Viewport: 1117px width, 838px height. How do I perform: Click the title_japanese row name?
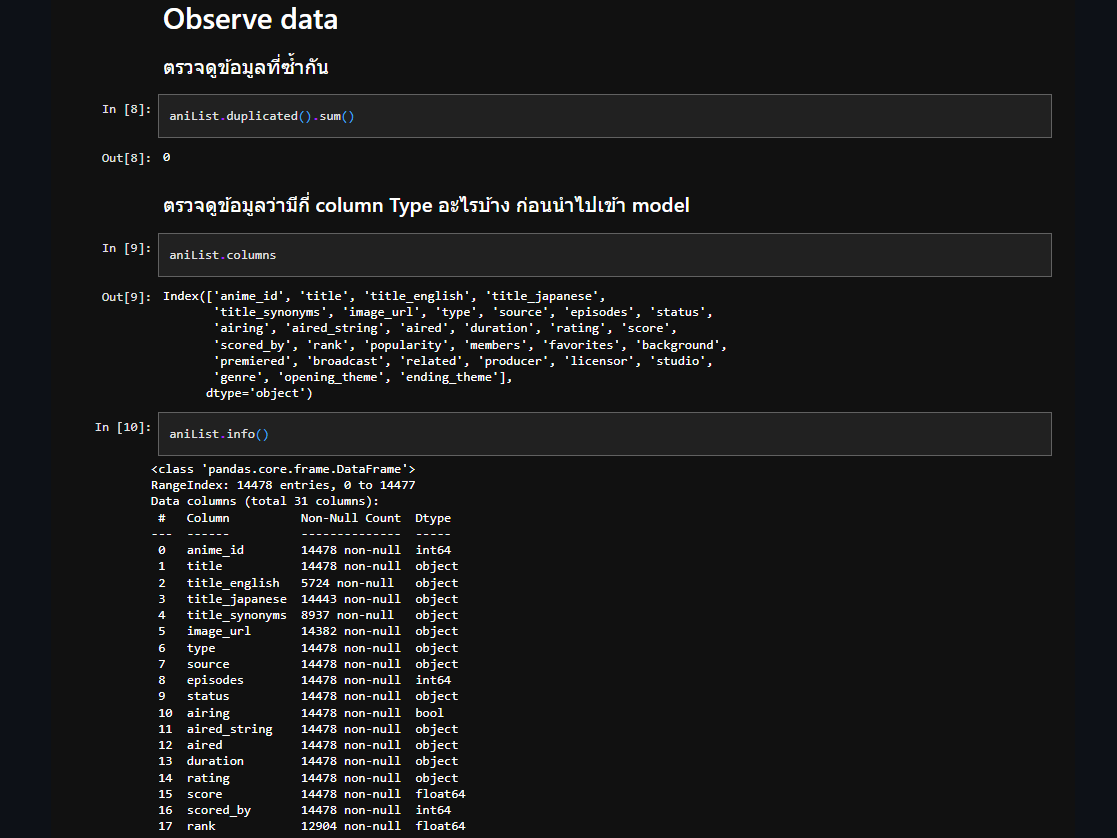237,599
